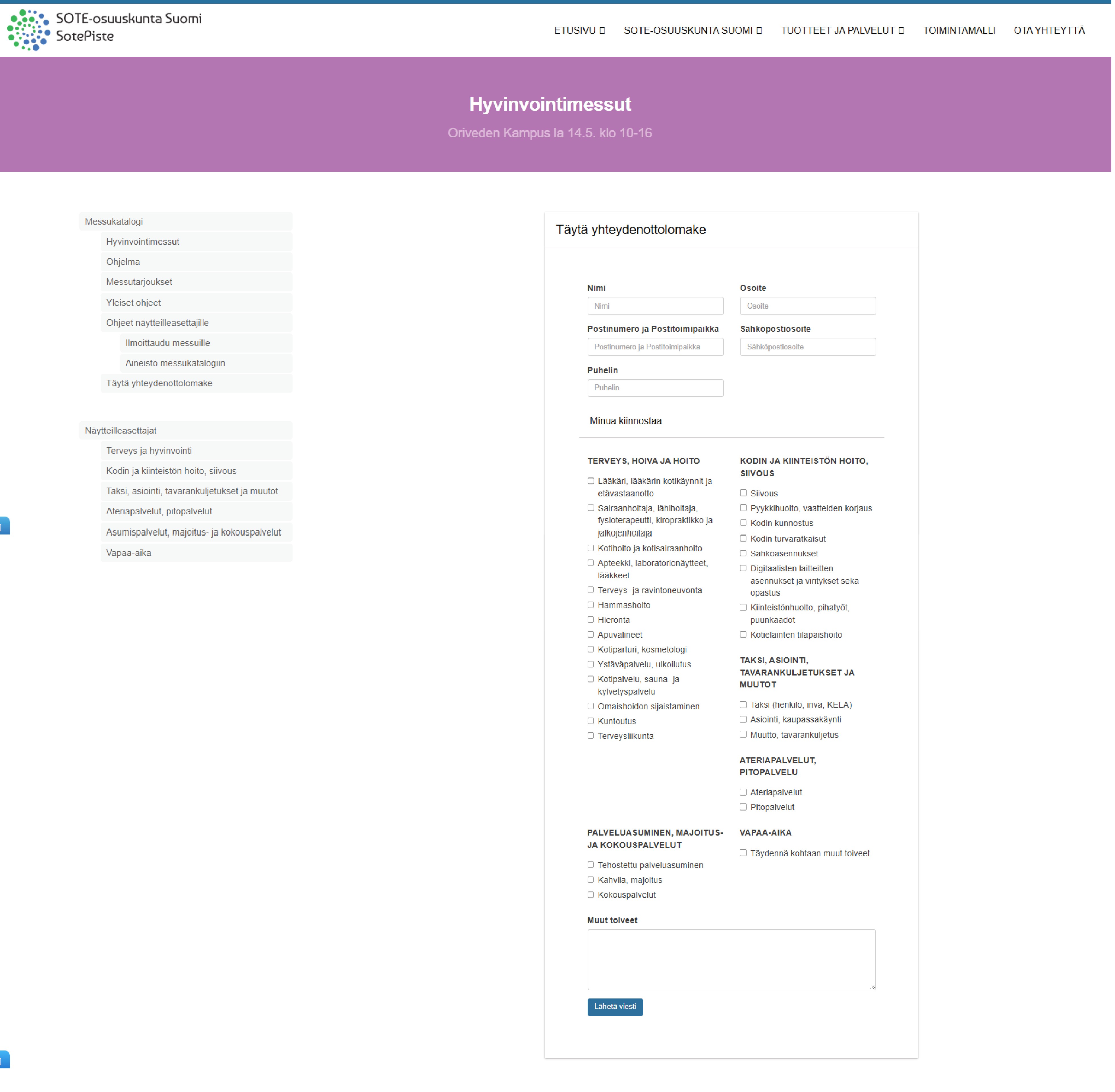This screenshot has height=1092, width=1115.
Task: Click the SotePiste dotted logo
Action: pos(29,30)
